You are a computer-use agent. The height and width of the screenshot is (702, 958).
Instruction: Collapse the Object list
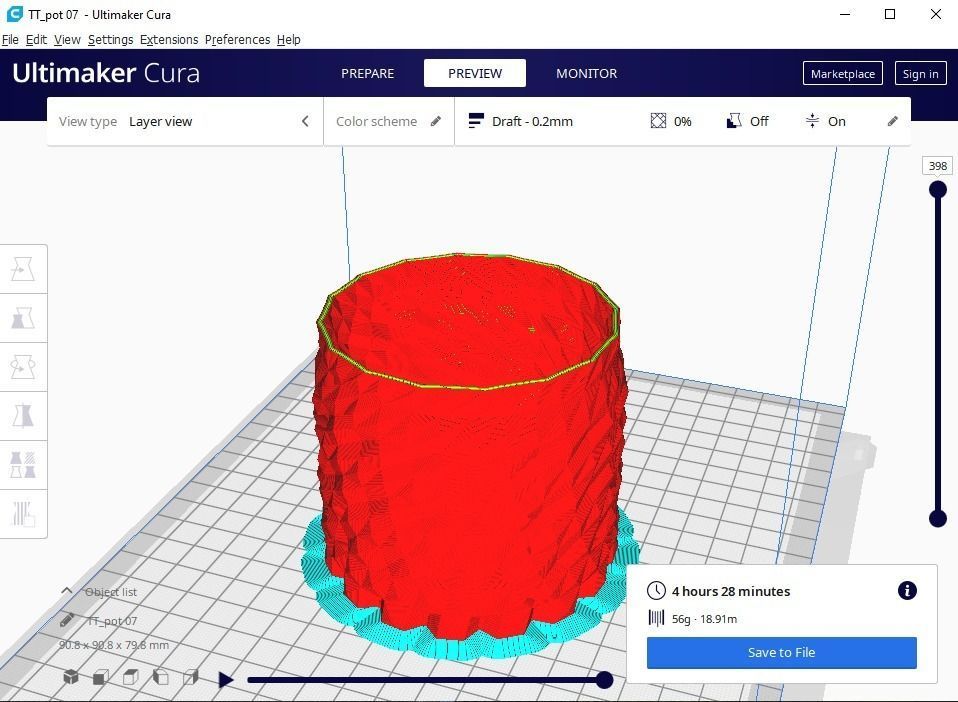[x=67, y=591]
